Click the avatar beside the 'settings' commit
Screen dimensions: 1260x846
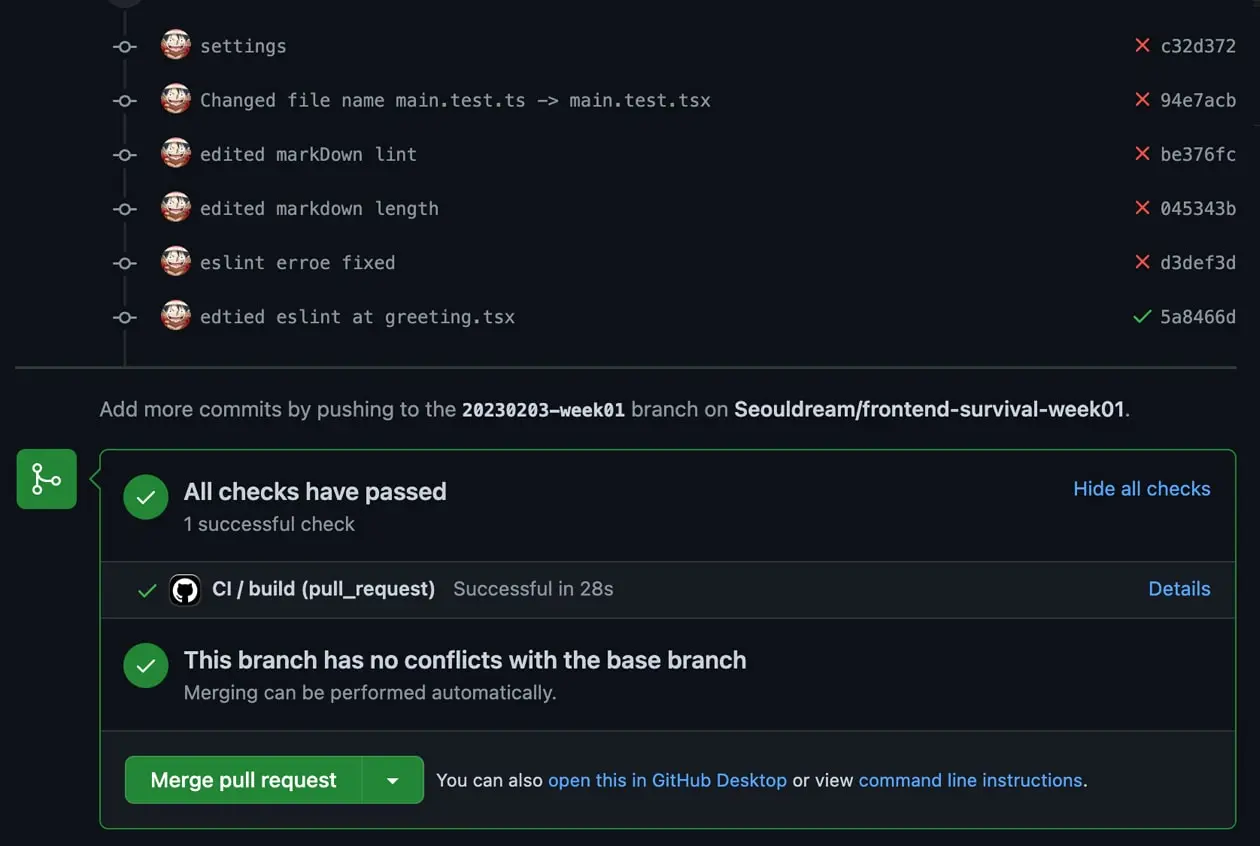pyautogui.click(x=176, y=45)
